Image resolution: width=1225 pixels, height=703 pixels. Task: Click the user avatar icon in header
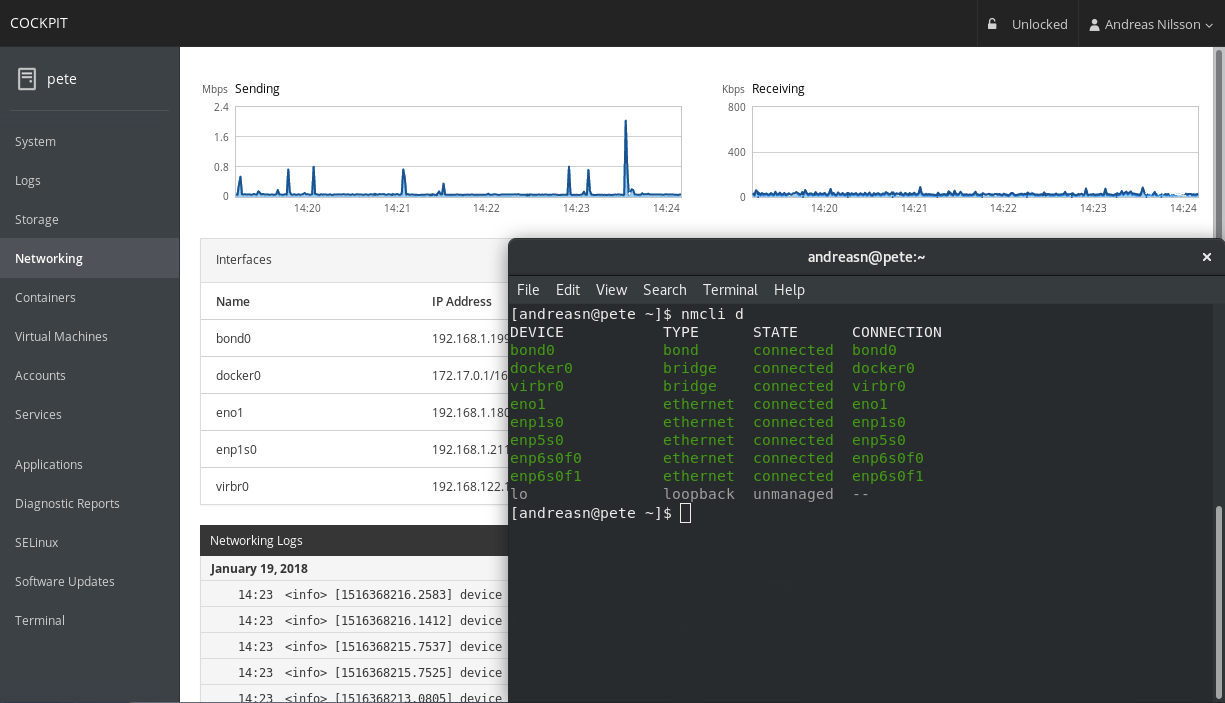point(1095,24)
